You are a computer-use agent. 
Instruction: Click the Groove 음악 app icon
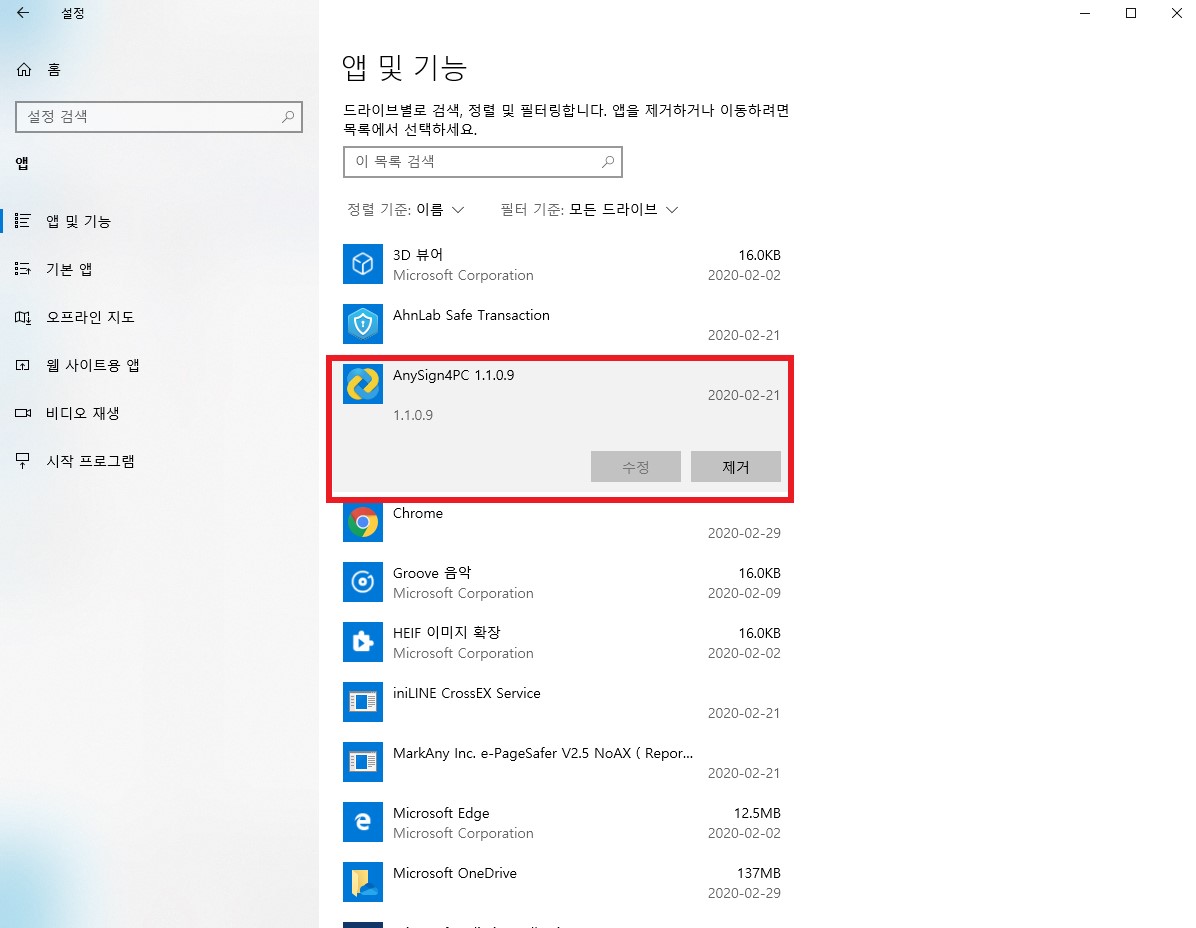pyautogui.click(x=362, y=582)
